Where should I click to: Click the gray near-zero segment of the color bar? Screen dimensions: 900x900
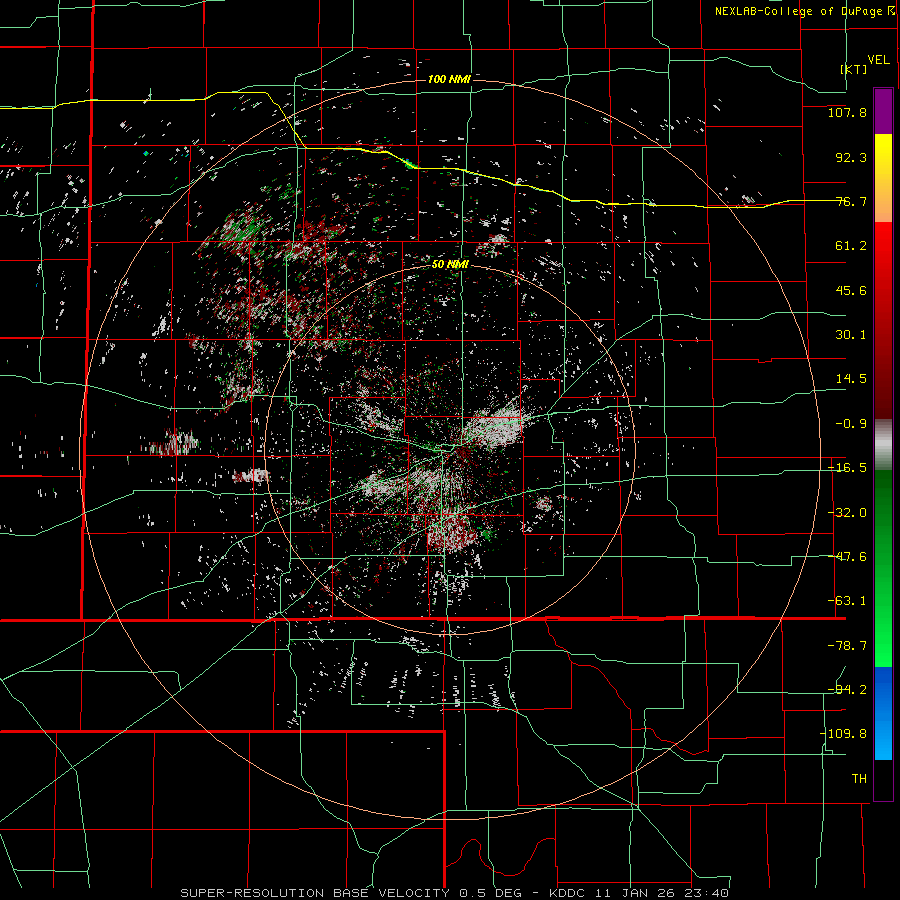pos(883,445)
